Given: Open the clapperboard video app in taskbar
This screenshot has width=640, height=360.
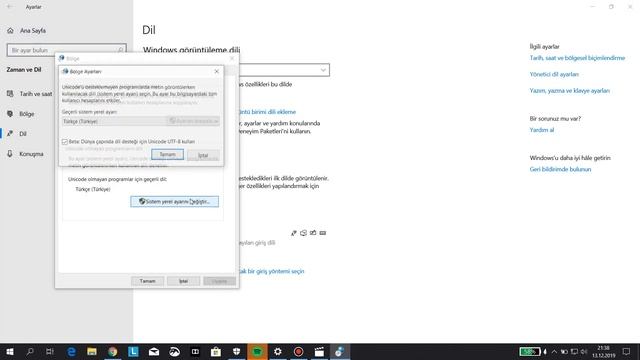Looking at the screenshot, I should point(319,351).
